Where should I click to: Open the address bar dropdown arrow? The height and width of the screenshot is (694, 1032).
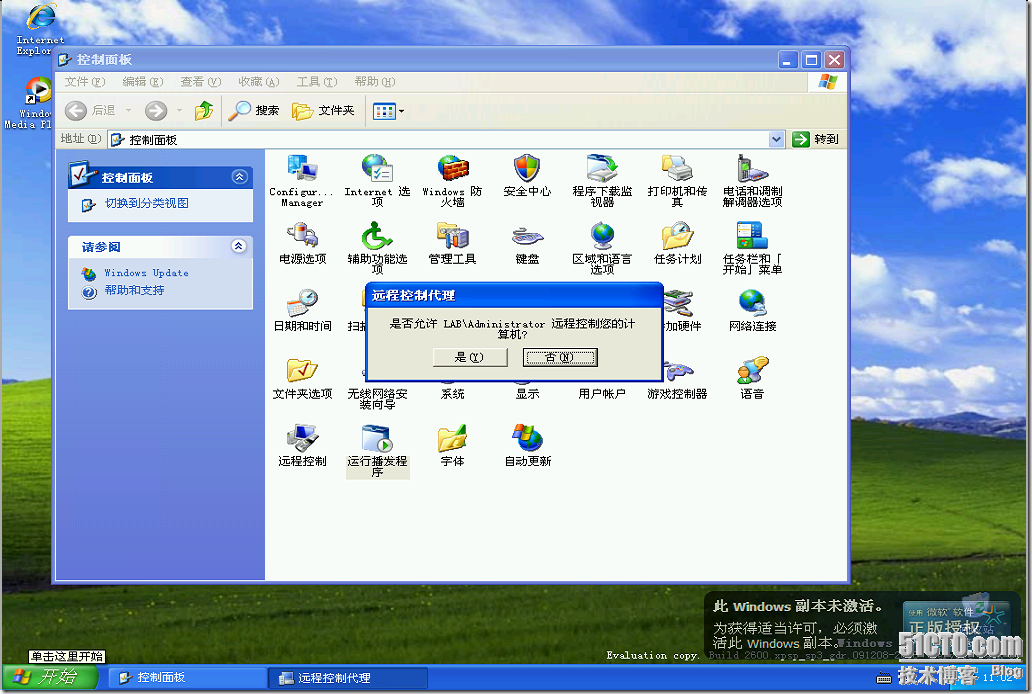777,139
